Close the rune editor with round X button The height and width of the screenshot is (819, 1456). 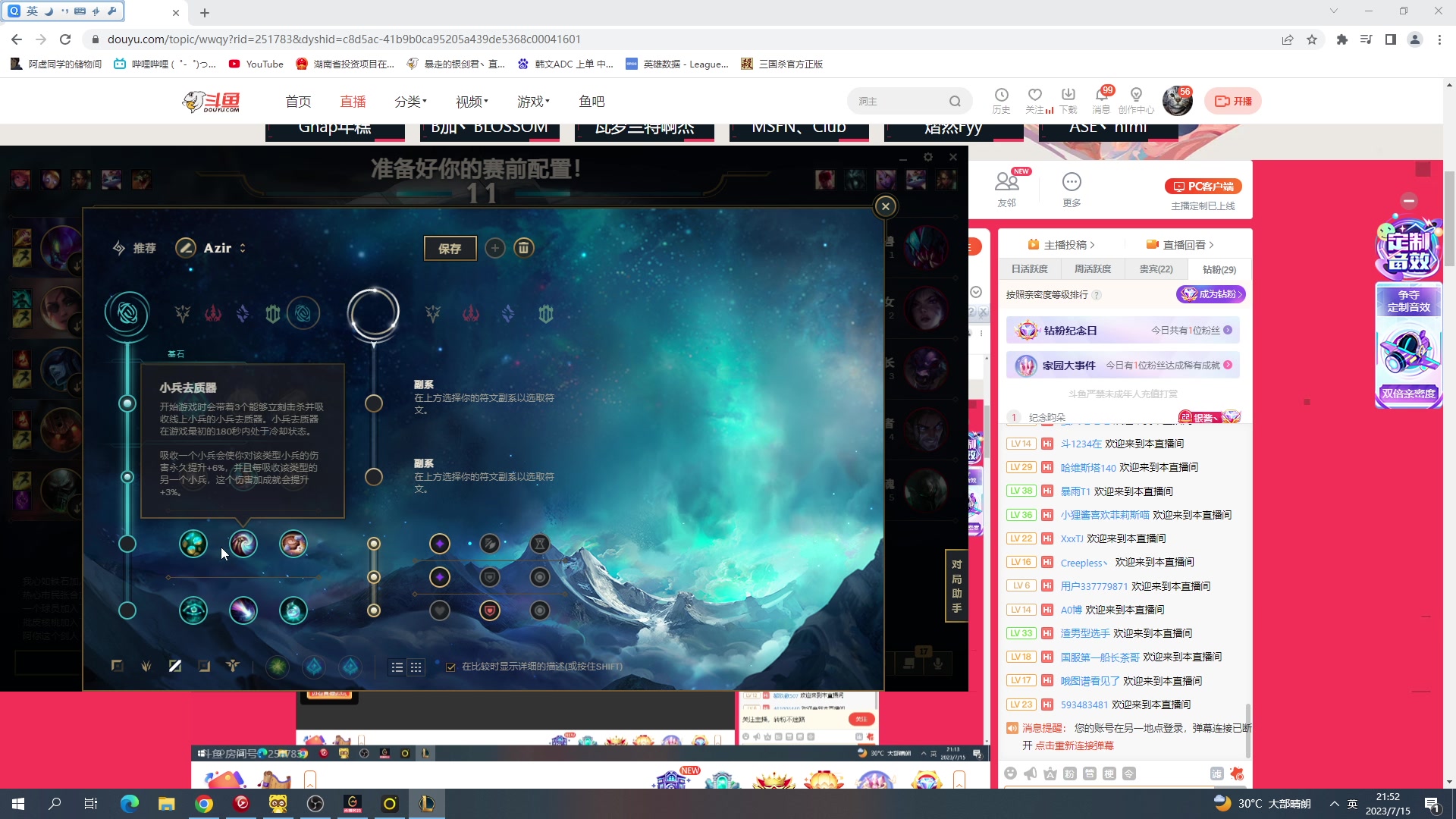click(x=885, y=206)
